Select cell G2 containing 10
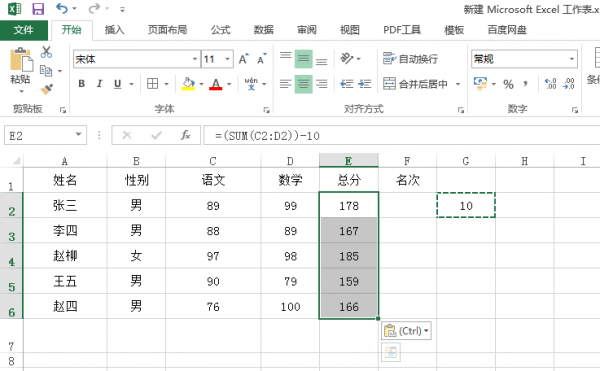This screenshot has height=371, width=600. (466, 205)
